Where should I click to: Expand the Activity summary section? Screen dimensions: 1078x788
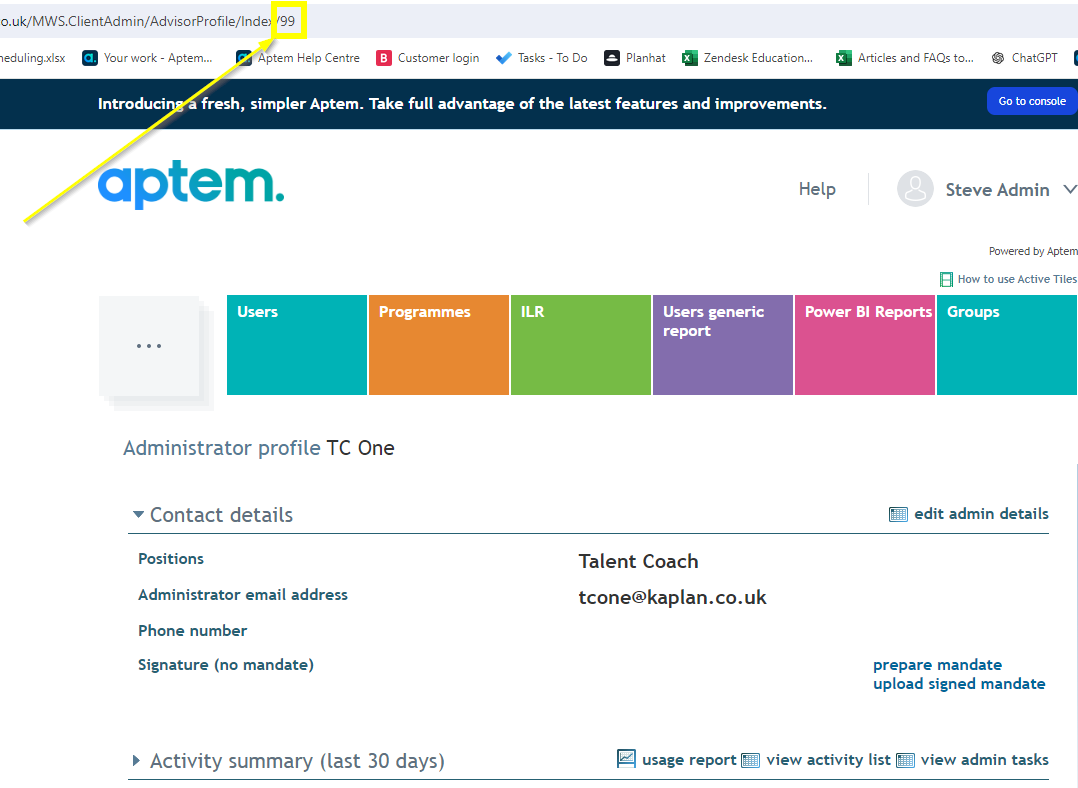tap(136, 760)
